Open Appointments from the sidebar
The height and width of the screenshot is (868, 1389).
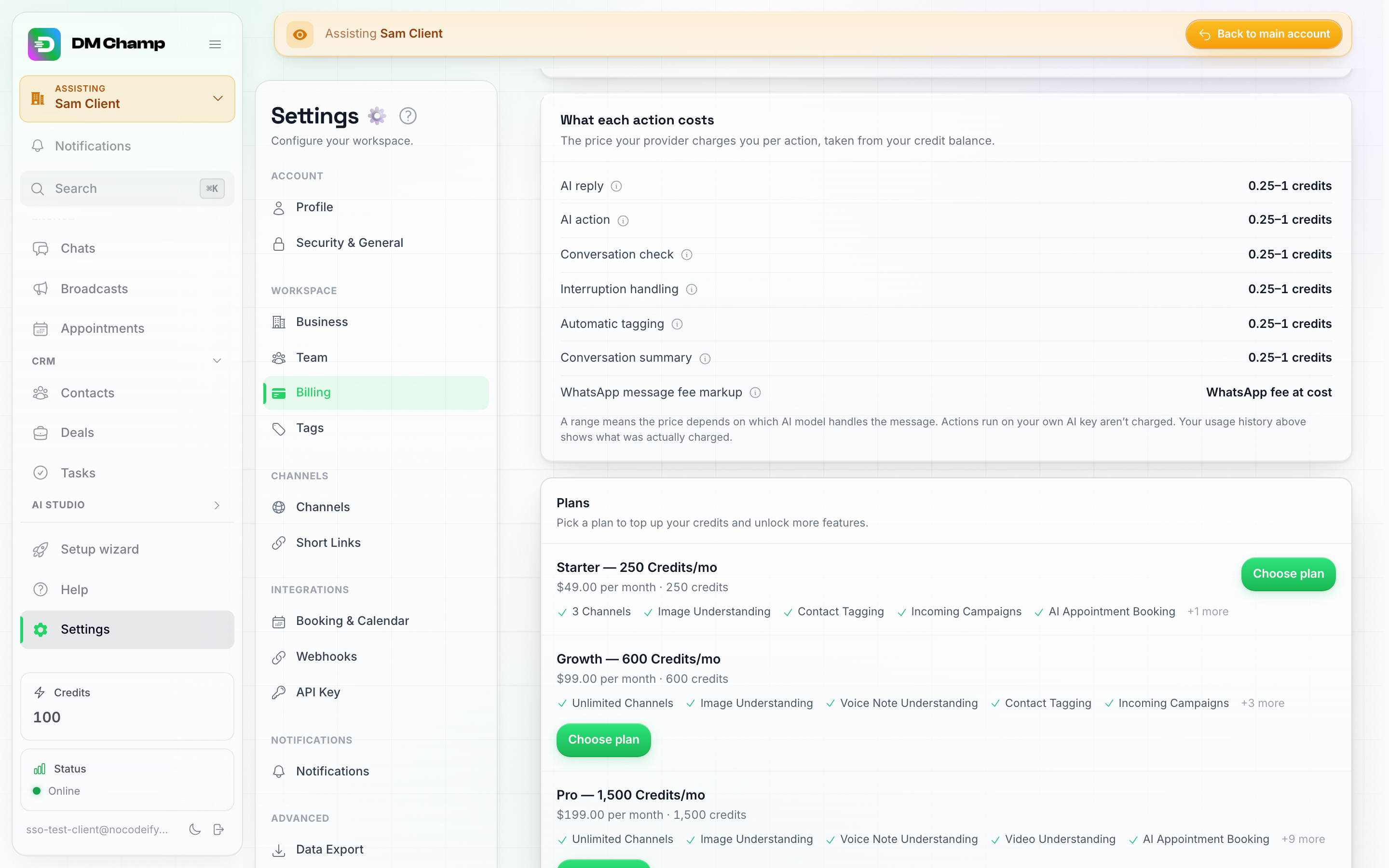[127, 328]
